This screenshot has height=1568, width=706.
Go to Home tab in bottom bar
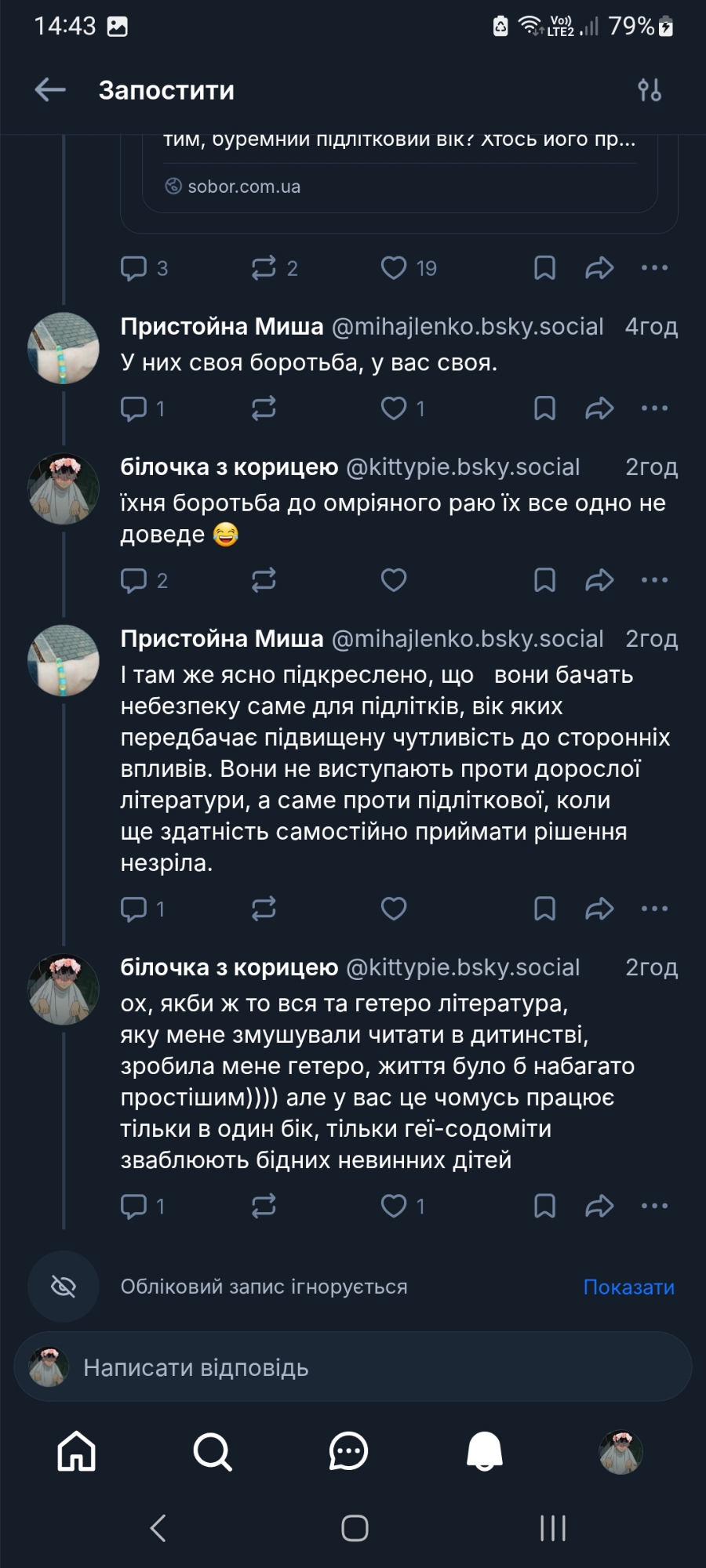click(x=76, y=1451)
